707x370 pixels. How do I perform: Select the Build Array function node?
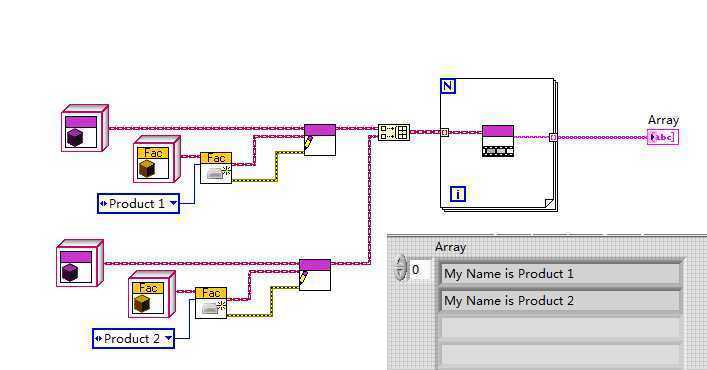click(394, 132)
